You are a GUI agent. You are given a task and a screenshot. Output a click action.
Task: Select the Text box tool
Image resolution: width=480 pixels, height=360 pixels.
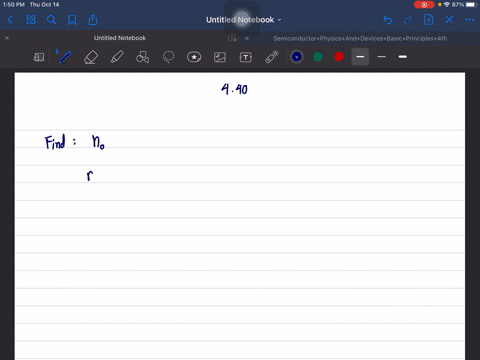tap(246, 57)
